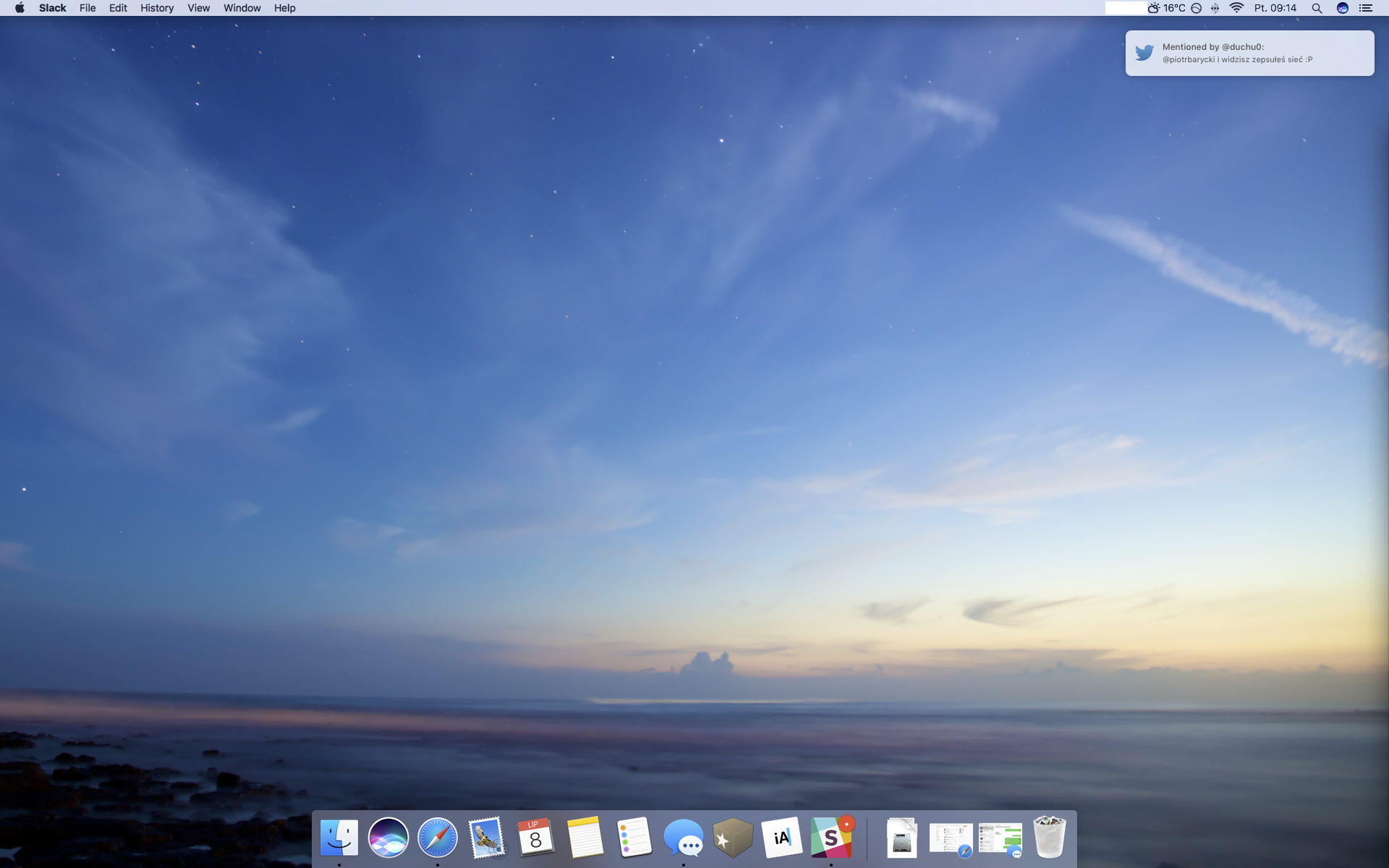The image size is (1389, 868).
Task: Open Notification Center list icon
Action: point(1366,8)
